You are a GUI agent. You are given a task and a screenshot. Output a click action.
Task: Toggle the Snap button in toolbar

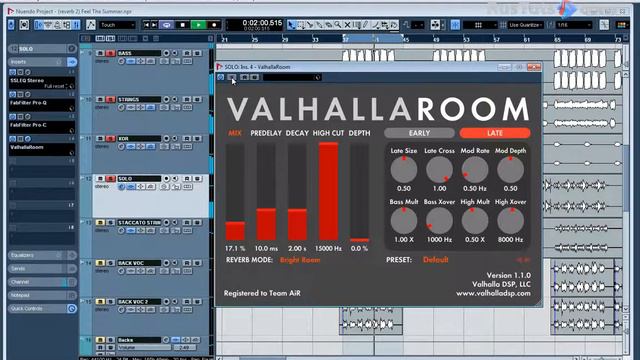coord(455,25)
